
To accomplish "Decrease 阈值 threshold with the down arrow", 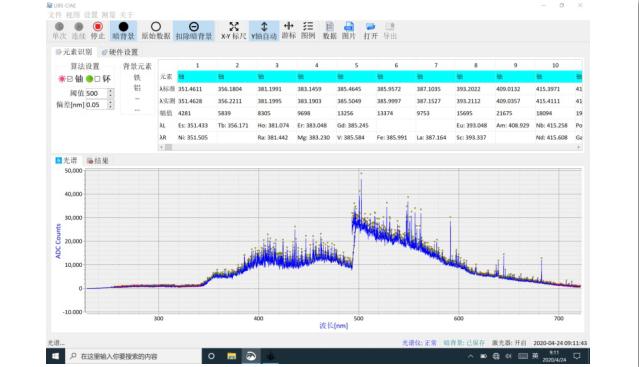I will click(110, 95).
